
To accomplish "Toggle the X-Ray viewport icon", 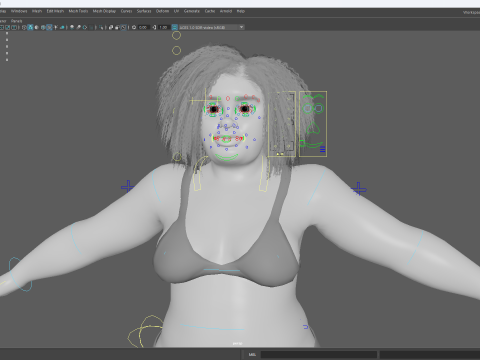I will click(x=111, y=27).
